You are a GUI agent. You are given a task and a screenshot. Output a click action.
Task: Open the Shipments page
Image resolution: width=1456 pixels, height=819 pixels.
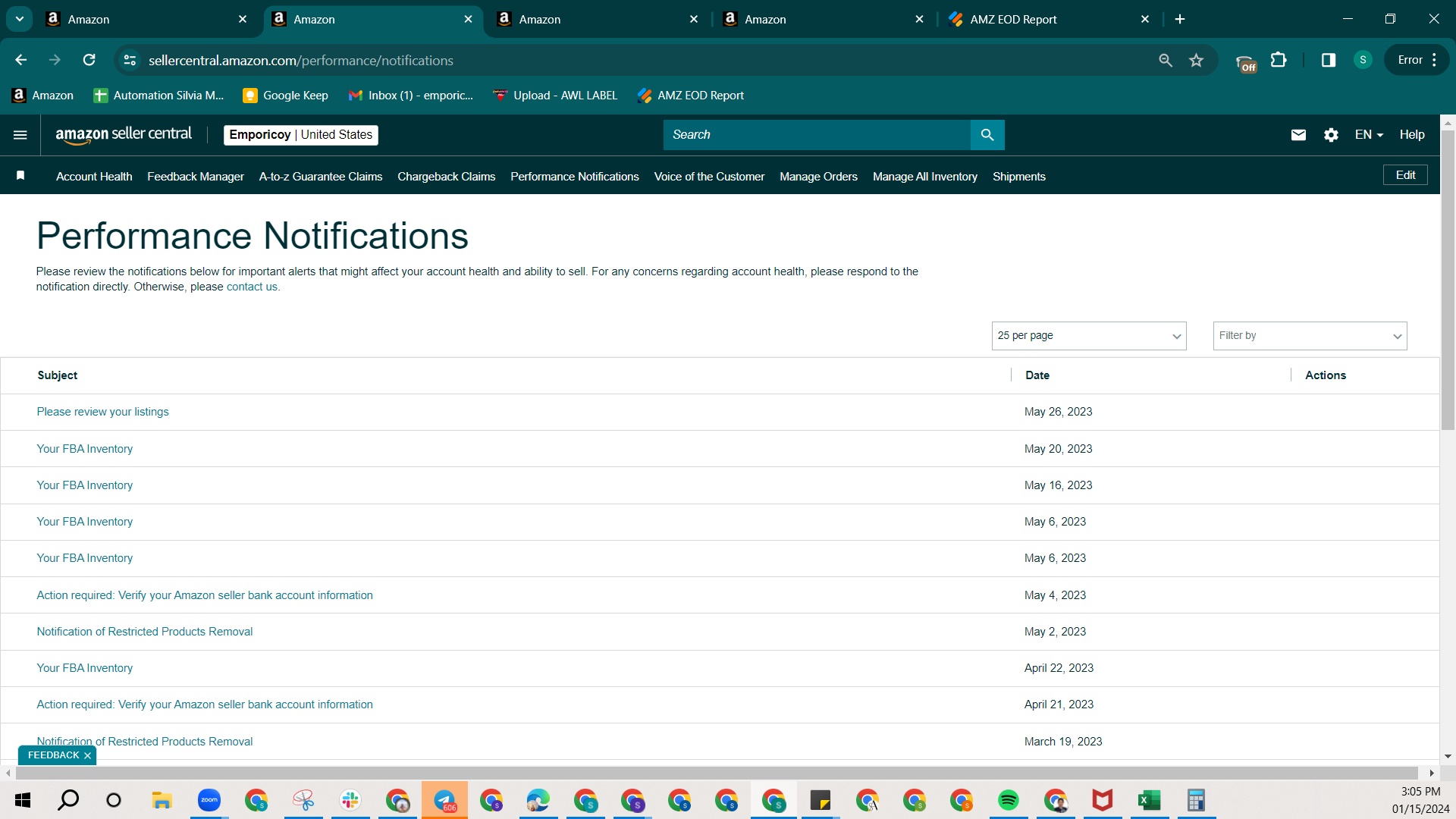1019,177
